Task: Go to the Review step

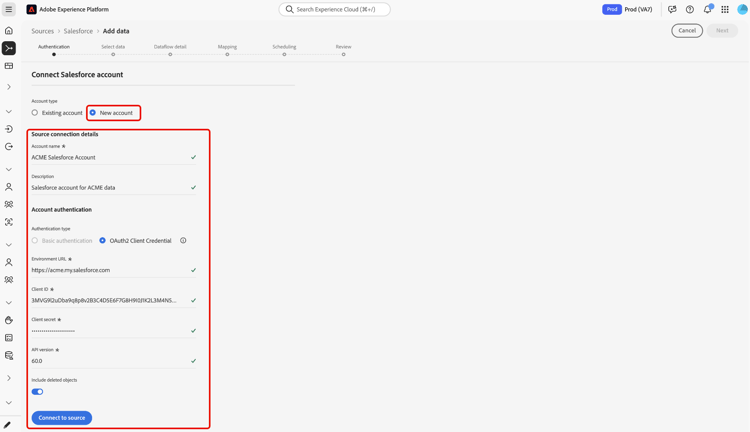Action: click(x=343, y=50)
